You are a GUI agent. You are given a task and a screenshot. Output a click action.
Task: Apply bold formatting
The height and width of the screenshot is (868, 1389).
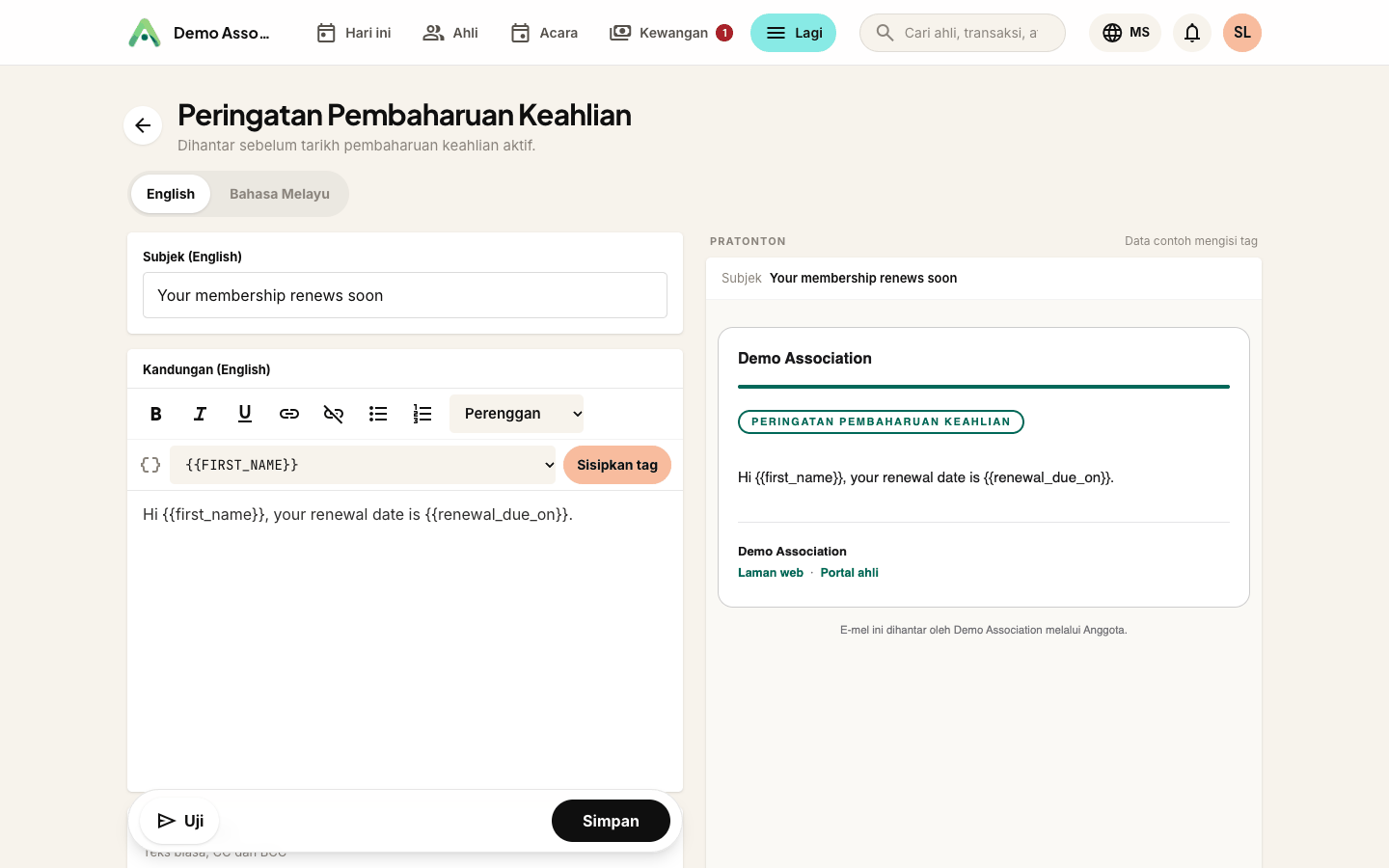pyautogui.click(x=156, y=414)
